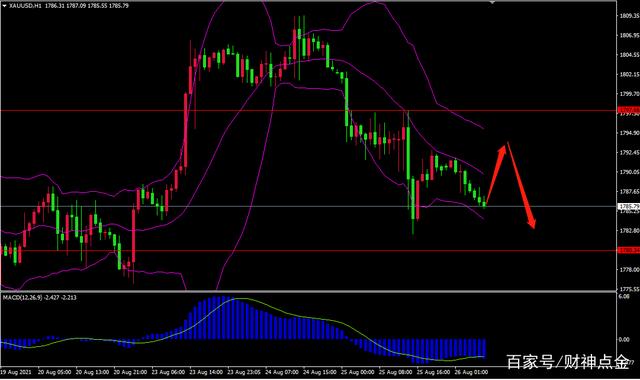This screenshot has height=380, width=640.
Task: Click the 23 Aug 14:00 time axis label
Action: (207, 372)
